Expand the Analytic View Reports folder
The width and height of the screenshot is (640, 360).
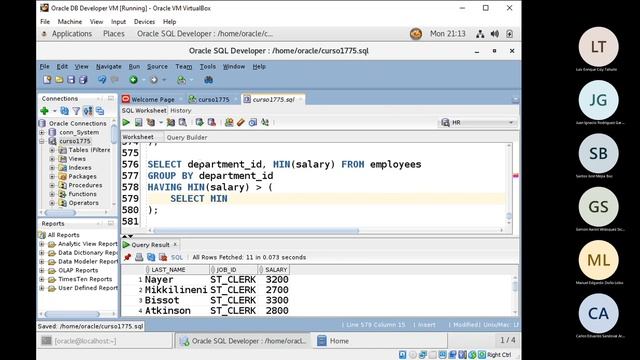(x=42, y=244)
